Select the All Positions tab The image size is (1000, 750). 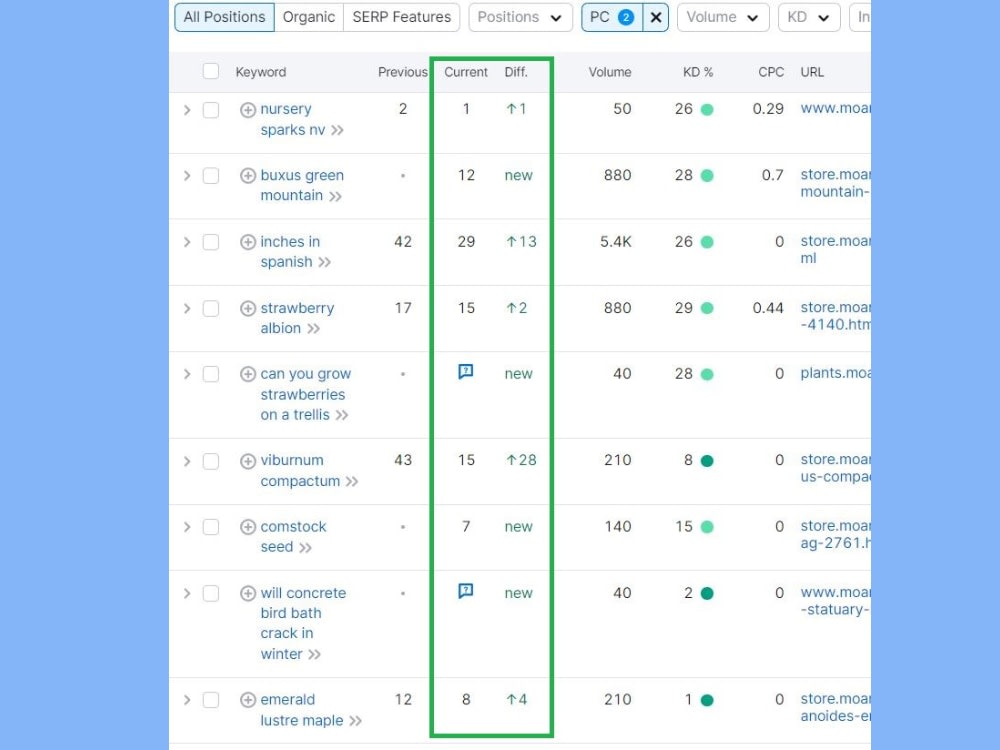(x=224, y=17)
